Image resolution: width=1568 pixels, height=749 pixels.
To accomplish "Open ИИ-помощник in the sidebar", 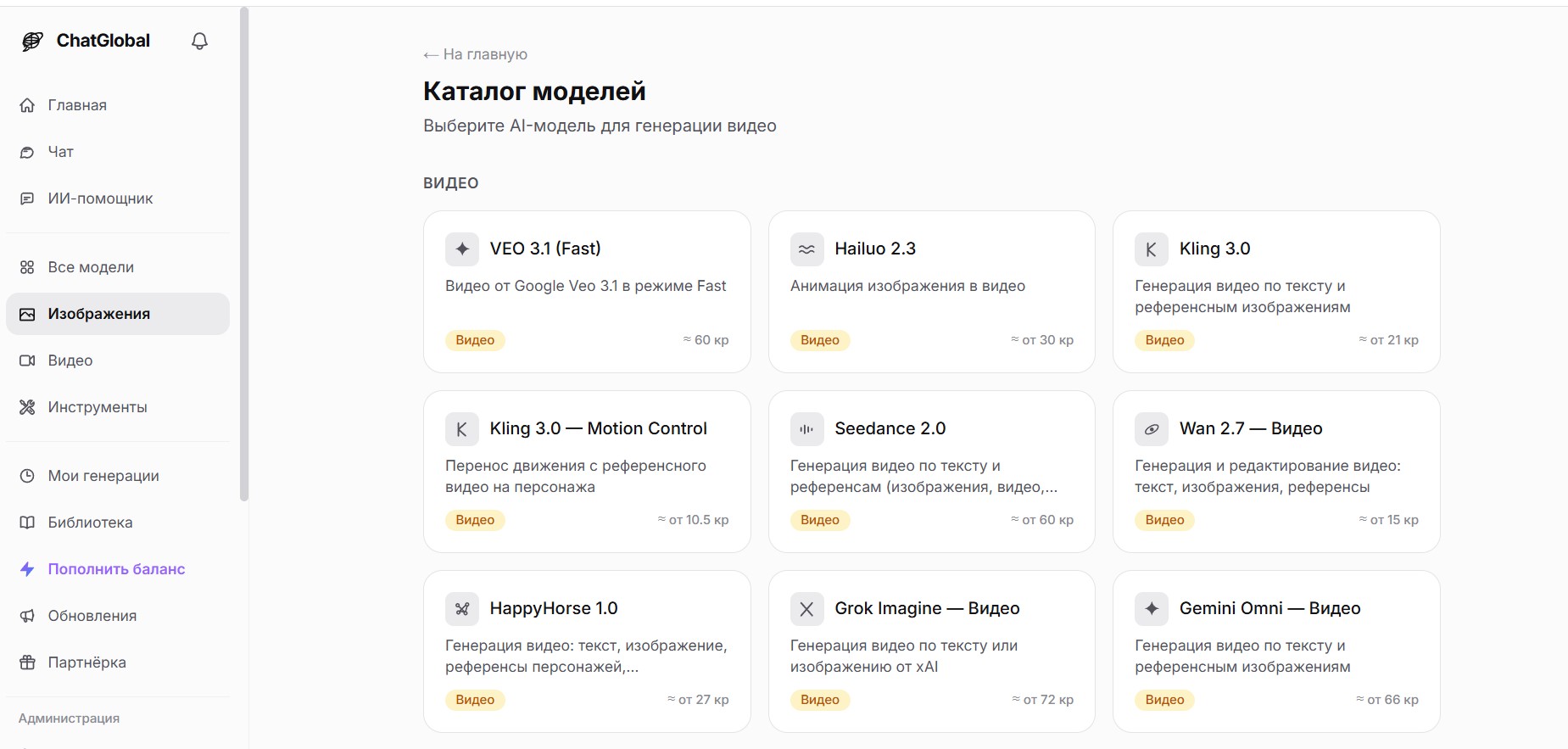I will [118, 198].
